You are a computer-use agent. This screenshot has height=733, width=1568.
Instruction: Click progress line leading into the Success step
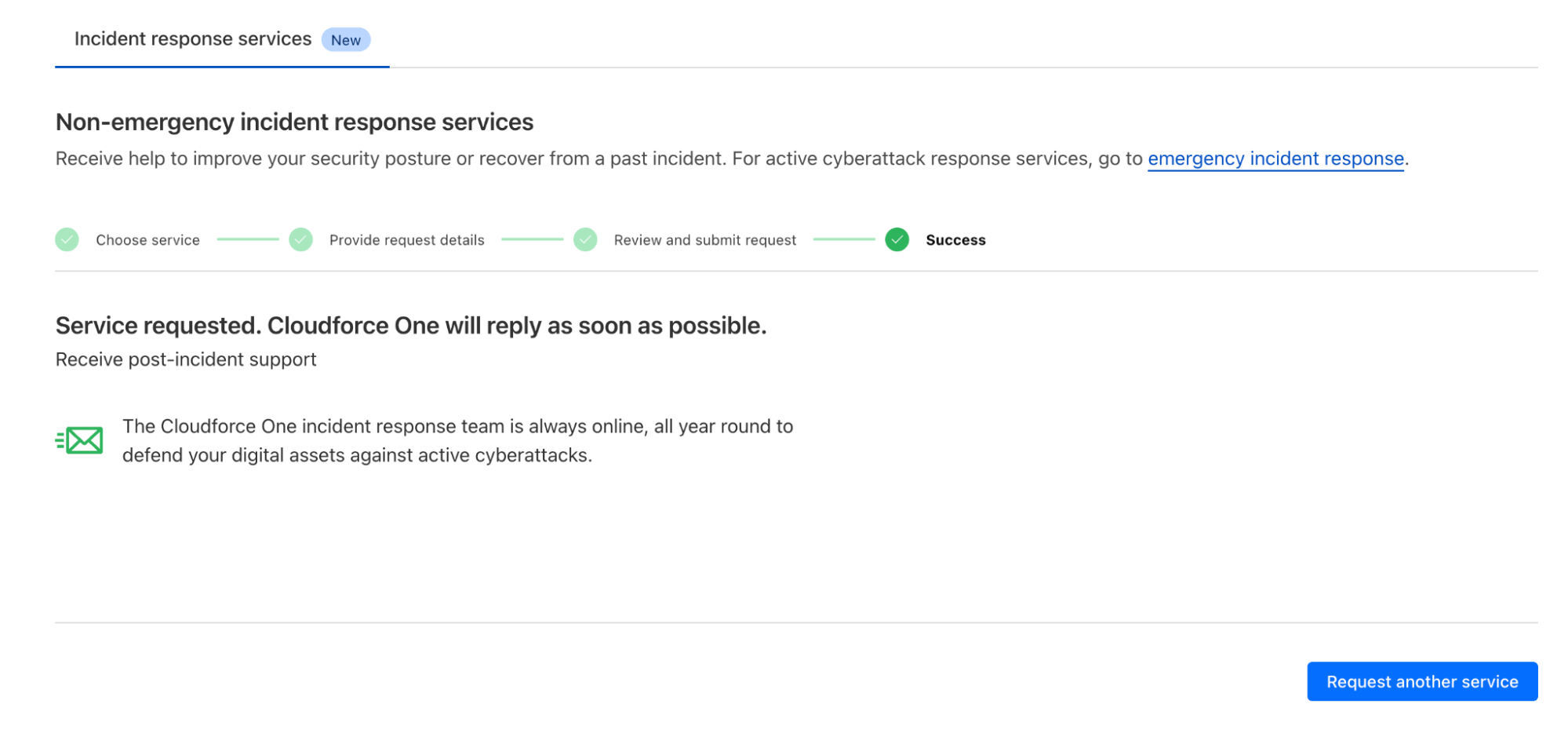844,239
